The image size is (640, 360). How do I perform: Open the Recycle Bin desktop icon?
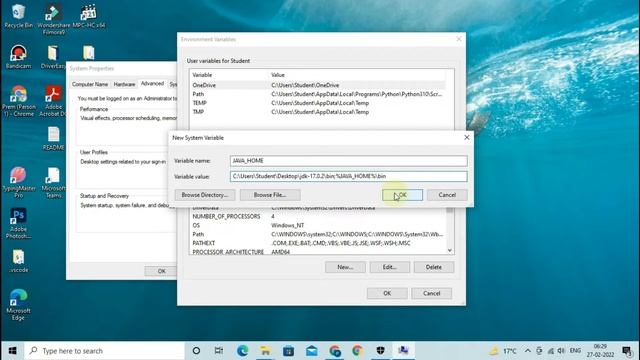[18, 16]
